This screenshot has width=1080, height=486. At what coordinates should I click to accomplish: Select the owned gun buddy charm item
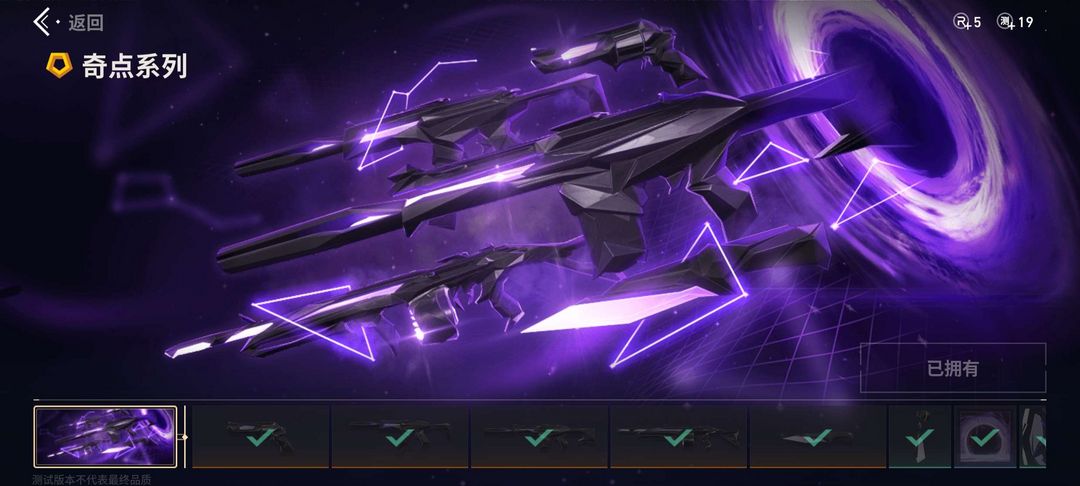pos(920,436)
